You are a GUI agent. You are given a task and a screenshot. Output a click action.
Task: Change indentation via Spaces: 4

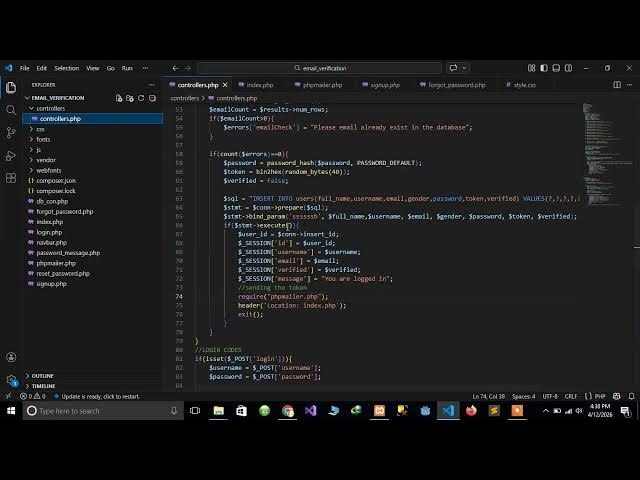(524, 396)
